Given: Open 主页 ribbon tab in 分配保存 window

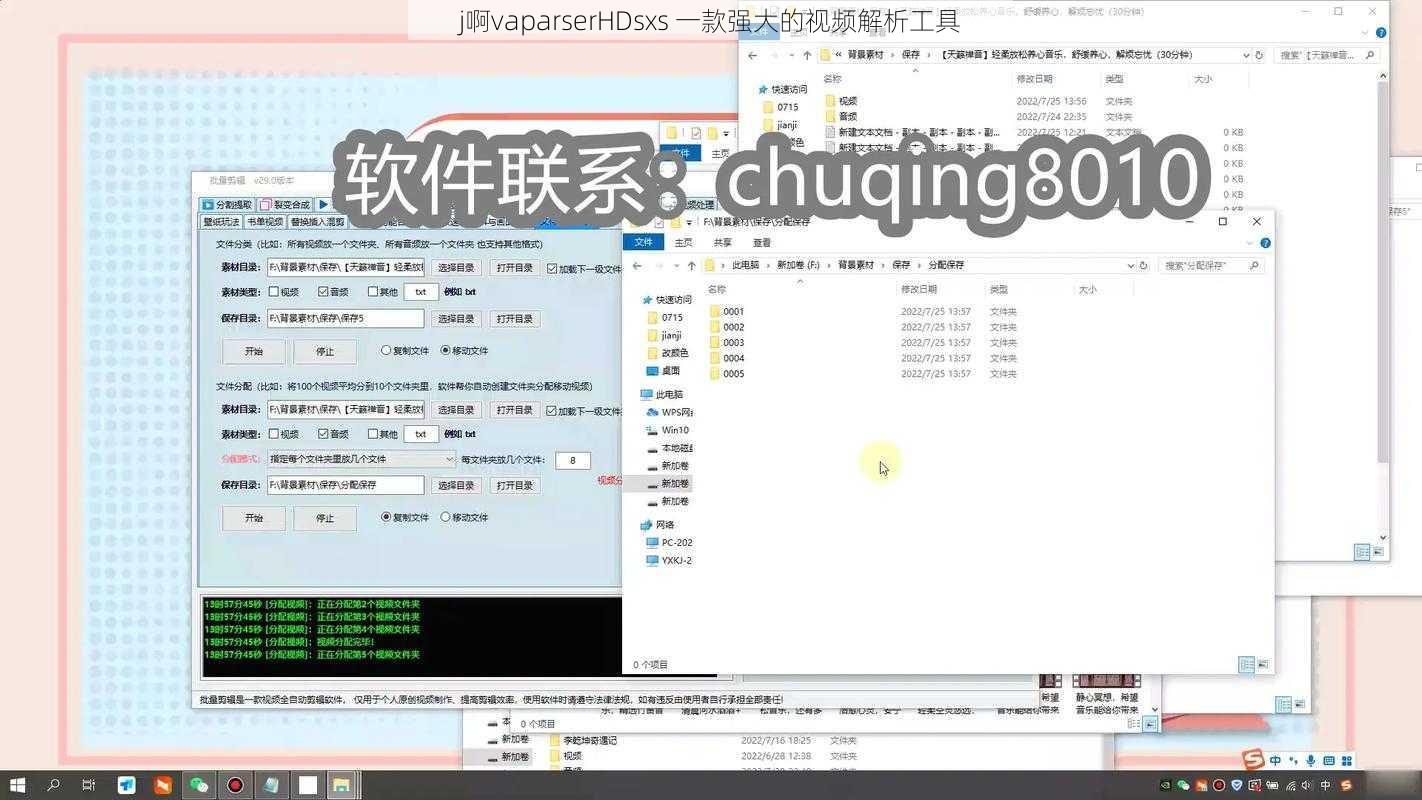Looking at the screenshot, I should point(683,242).
